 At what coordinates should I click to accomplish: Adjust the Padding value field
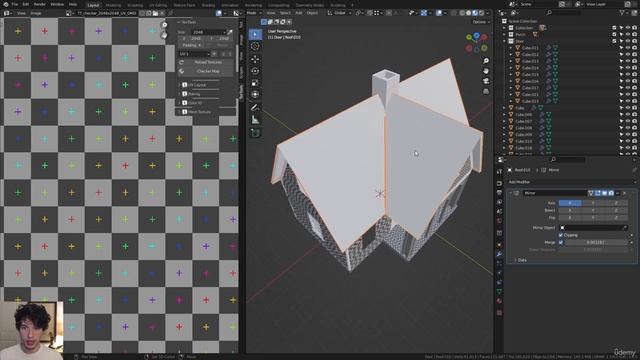tap(192, 45)
